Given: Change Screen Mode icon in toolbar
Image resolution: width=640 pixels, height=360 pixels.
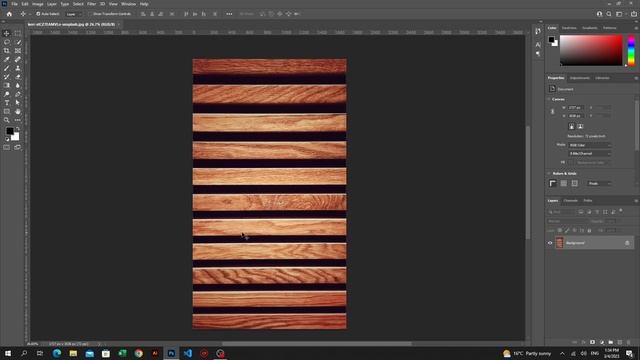Looking at the screenshot, I should point(18,147).
